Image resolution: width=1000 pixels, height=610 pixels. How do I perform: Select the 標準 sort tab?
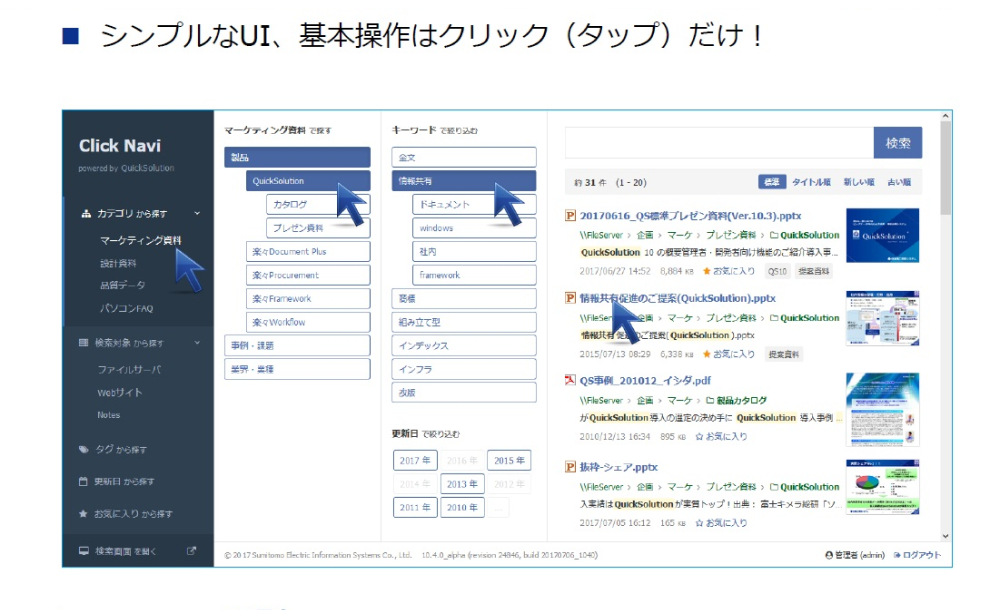point(772,182)
